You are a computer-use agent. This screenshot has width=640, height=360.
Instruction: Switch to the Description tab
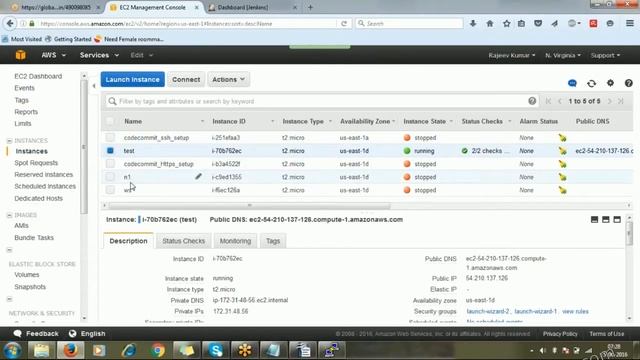tap(128, 241)
